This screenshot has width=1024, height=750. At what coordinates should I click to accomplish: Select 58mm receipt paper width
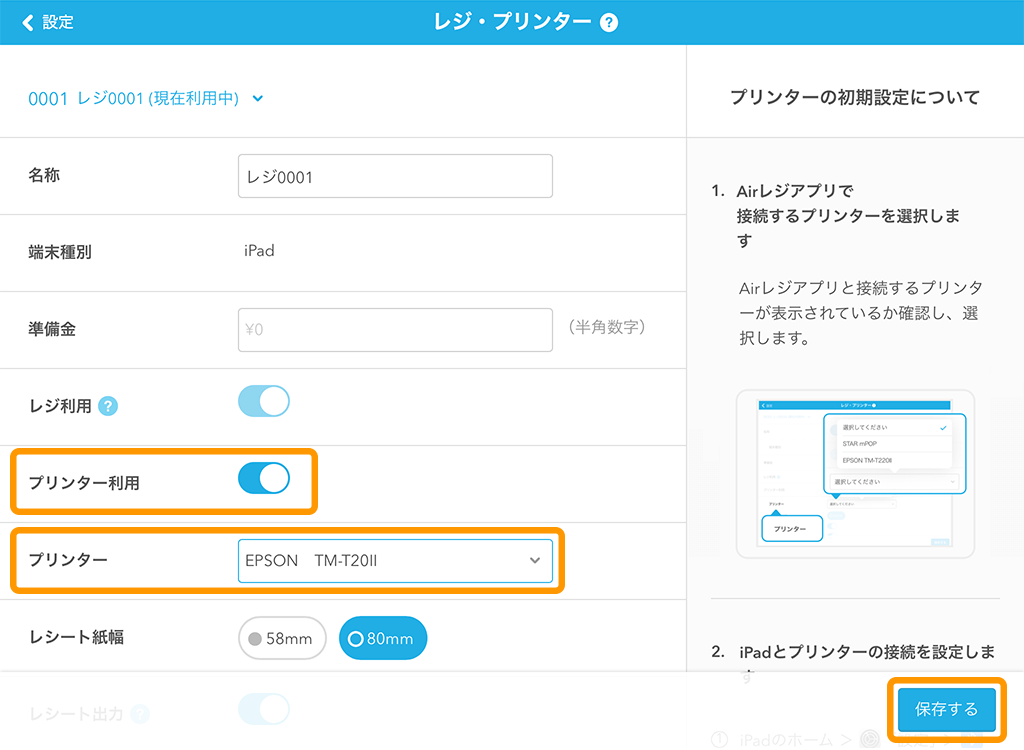point(282,638)
